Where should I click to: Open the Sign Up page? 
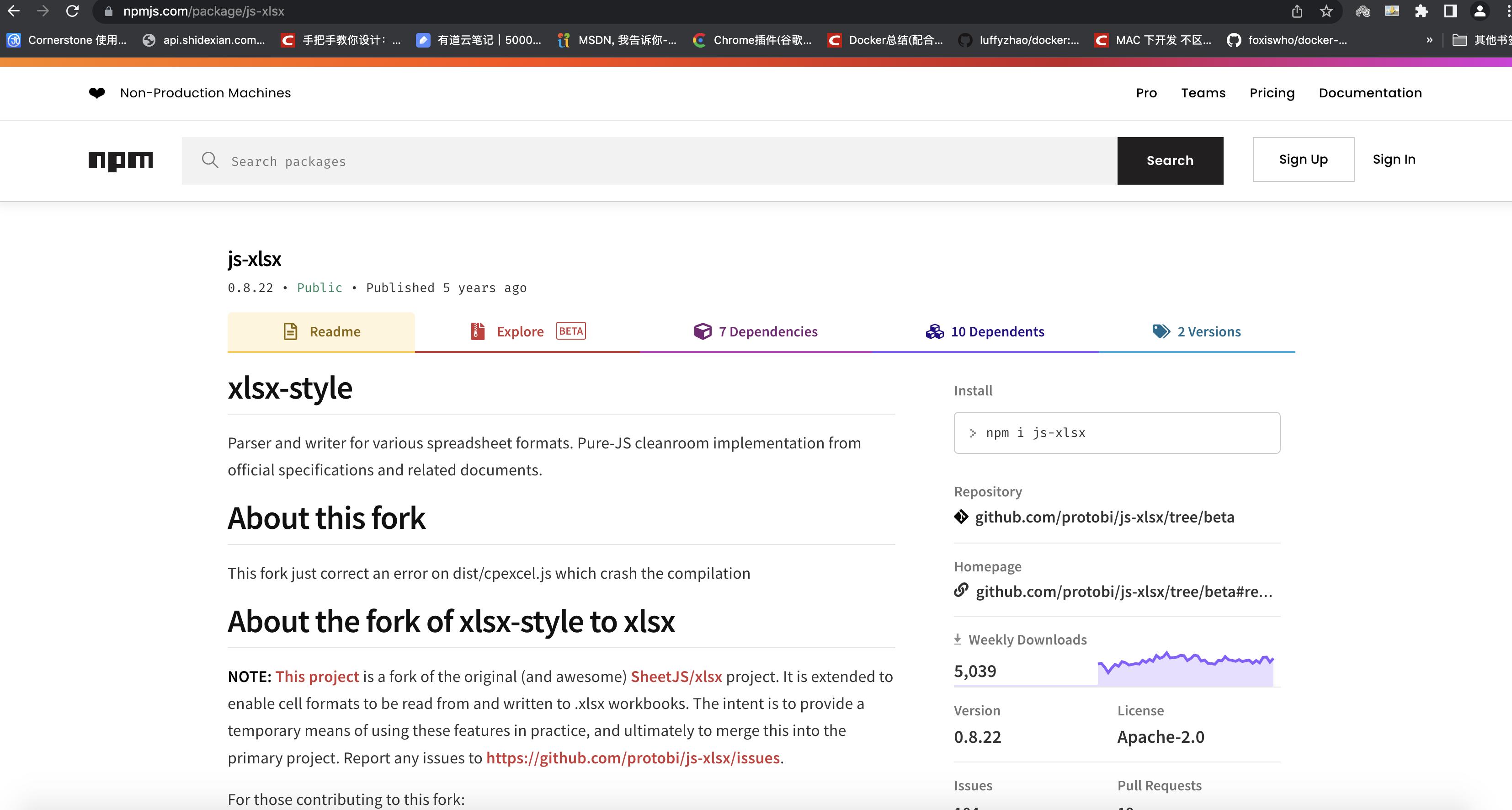[x=1303, y=159]
